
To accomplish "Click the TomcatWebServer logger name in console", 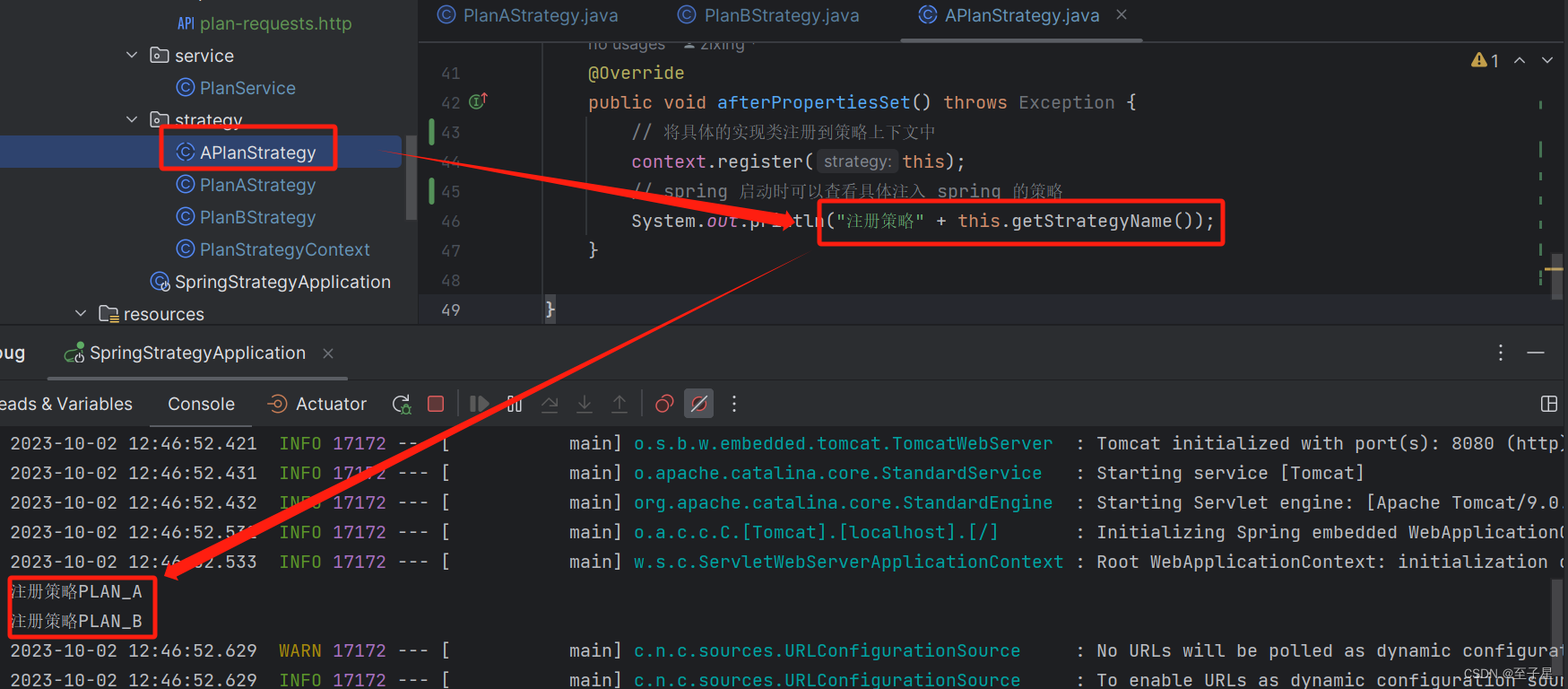I will (843, 443).
